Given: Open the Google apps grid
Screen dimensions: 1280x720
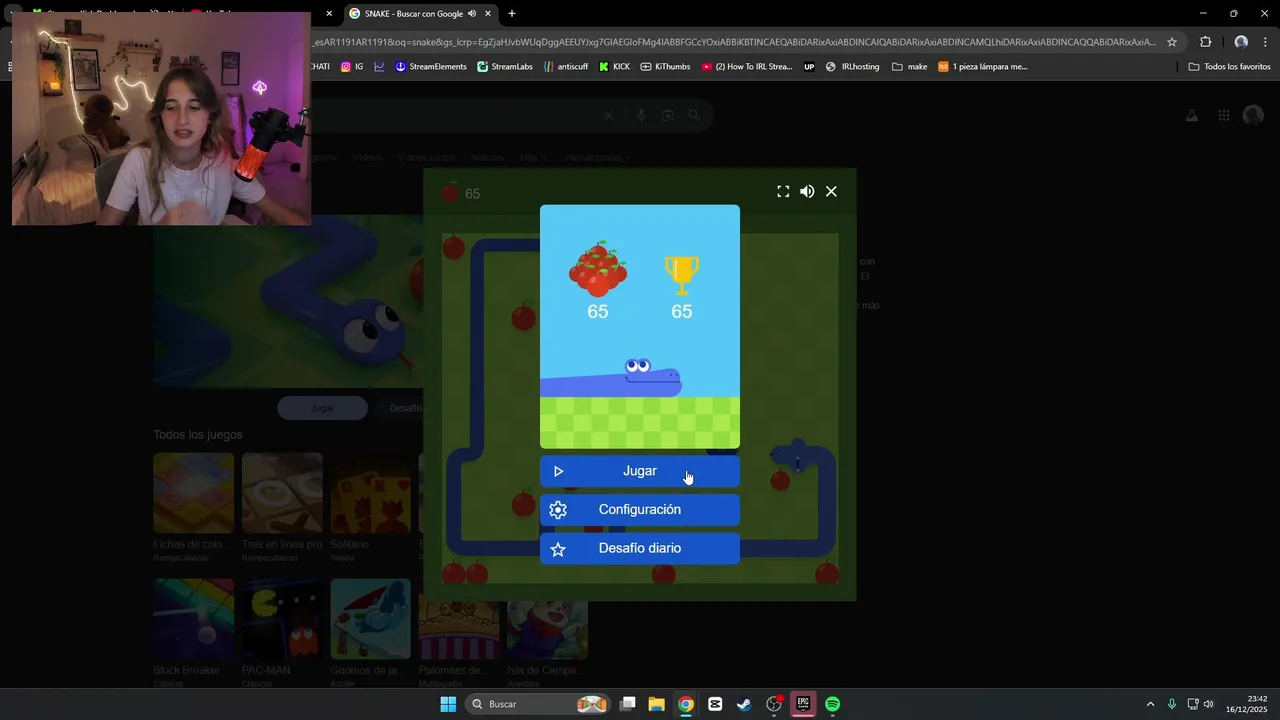Looking at the screenshot, I should pyautogui.click(x=1224, y=116).
